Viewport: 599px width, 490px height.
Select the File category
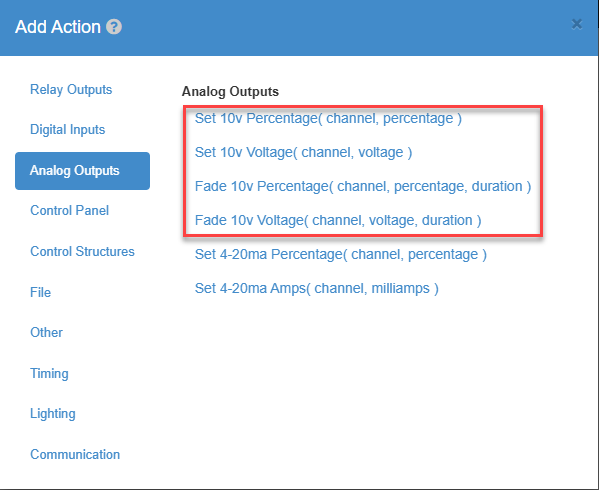tap(40, 292)
